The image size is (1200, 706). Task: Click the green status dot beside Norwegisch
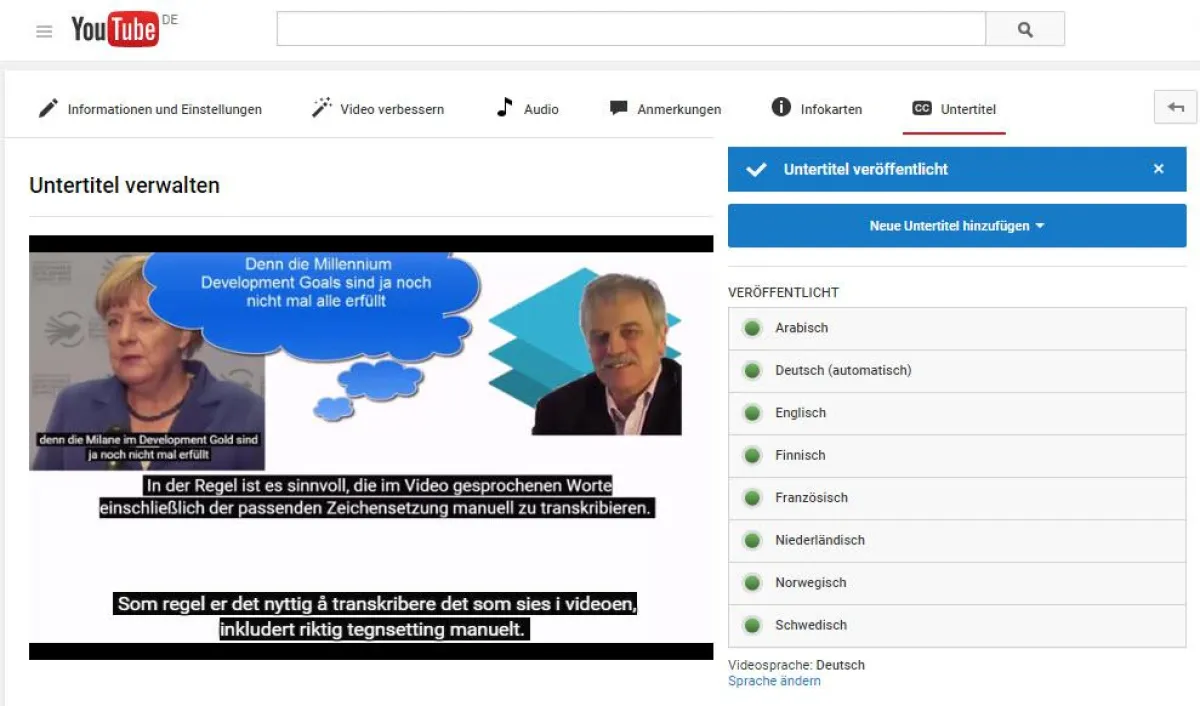tap(752, 583)
